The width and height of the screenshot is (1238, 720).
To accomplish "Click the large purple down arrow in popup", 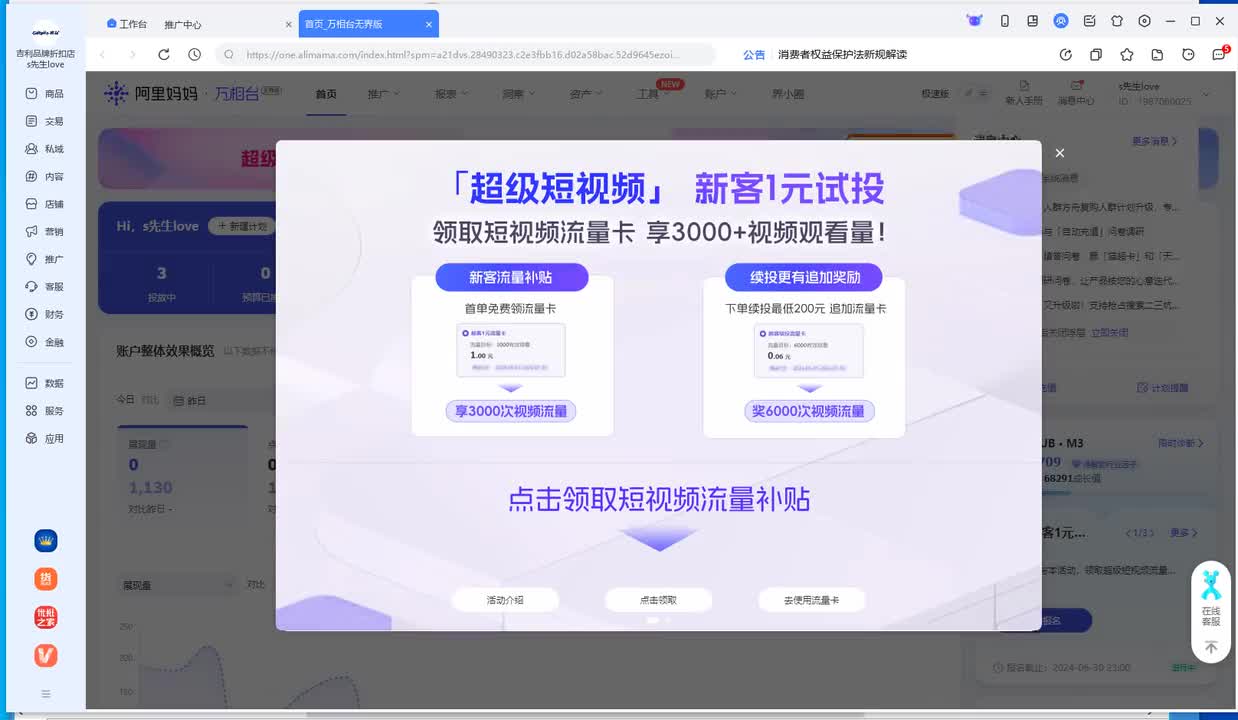I will click(x=658, y=540).
